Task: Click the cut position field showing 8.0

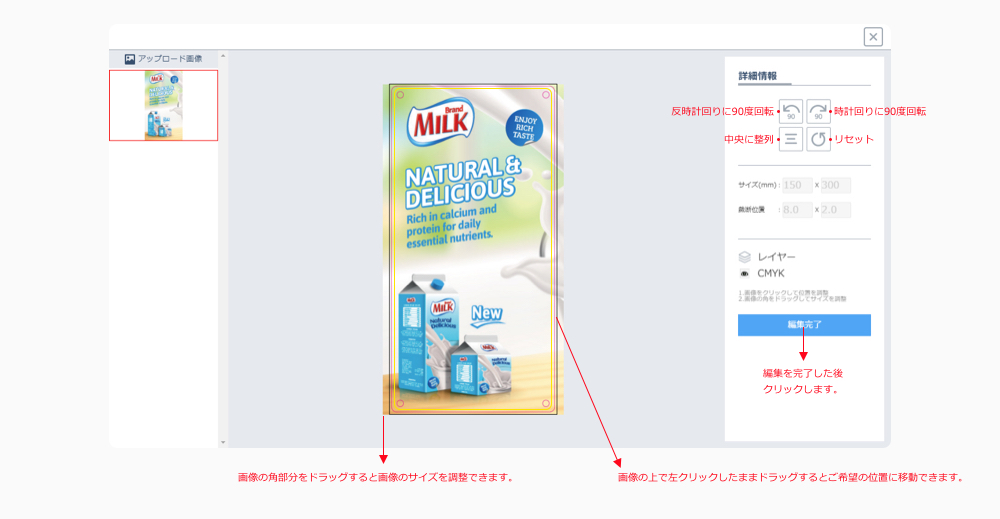Action: [797, 210]
